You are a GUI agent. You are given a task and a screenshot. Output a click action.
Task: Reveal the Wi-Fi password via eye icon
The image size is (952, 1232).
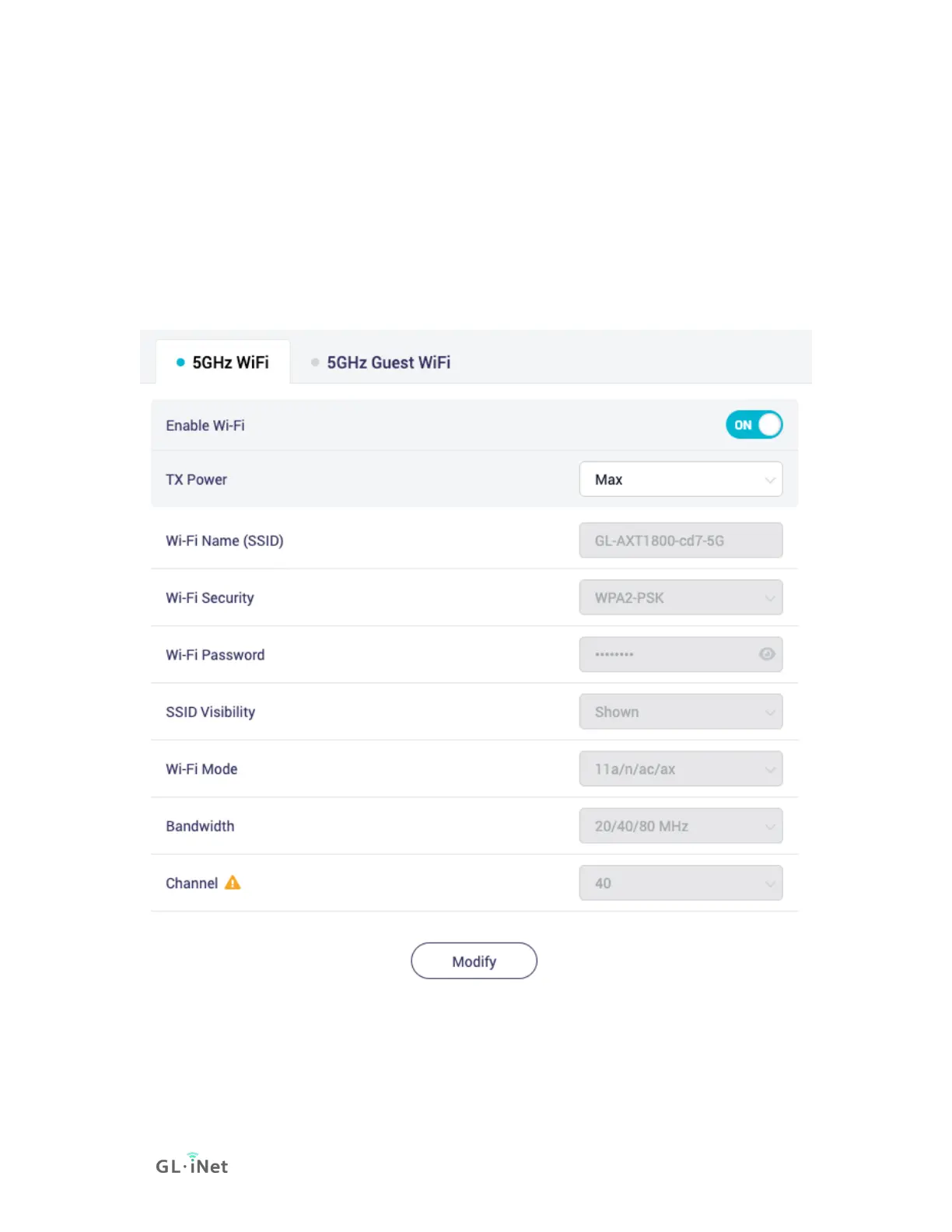pos(767,654)
